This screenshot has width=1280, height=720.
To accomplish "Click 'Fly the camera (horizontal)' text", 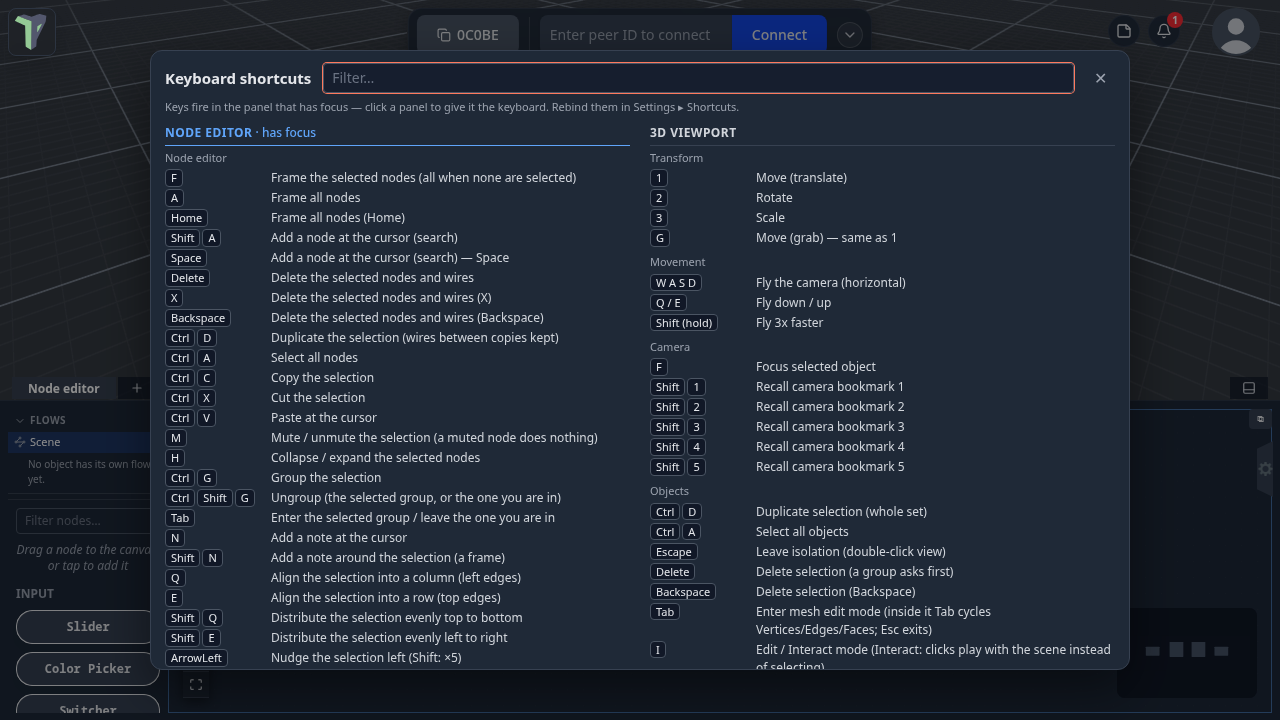I will 831,283.
